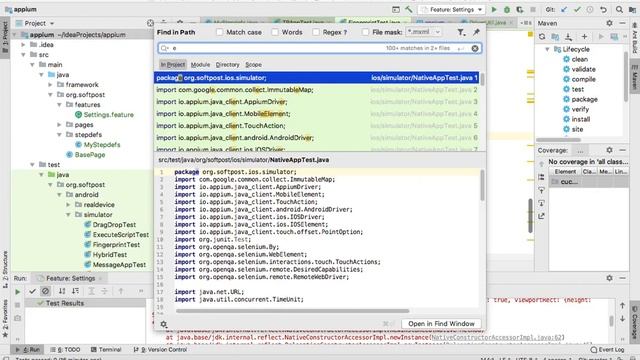Run the Feature: Settings configuration
The height and width of the screenshot is (360, 640).
pyautogui.click(x=494, y=9)
